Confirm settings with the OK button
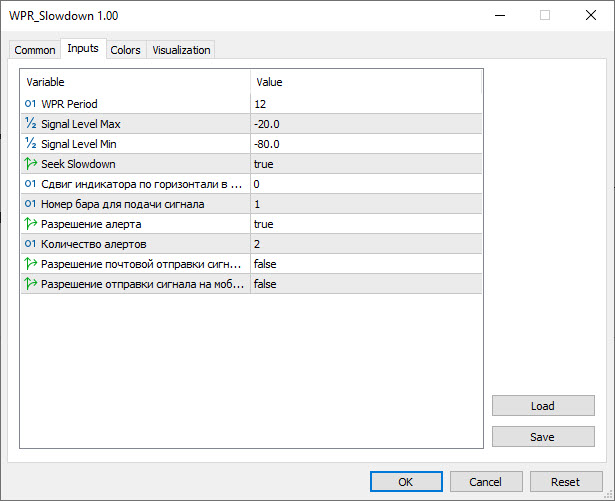 click(405, 481)
